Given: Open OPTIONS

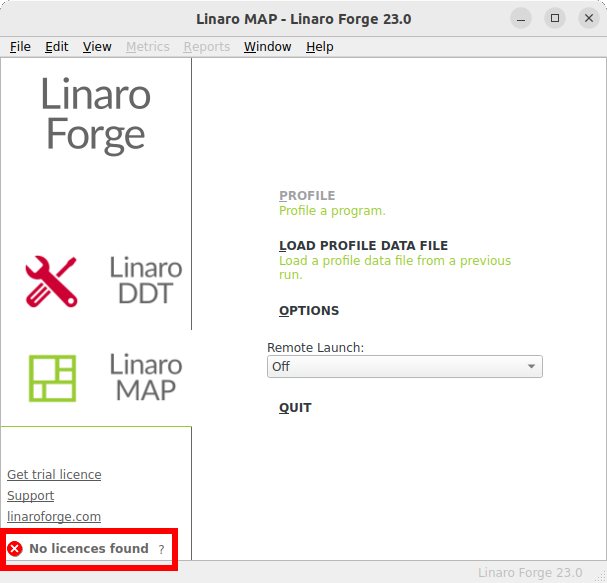Looking at the screenshot, I should 309,311.
